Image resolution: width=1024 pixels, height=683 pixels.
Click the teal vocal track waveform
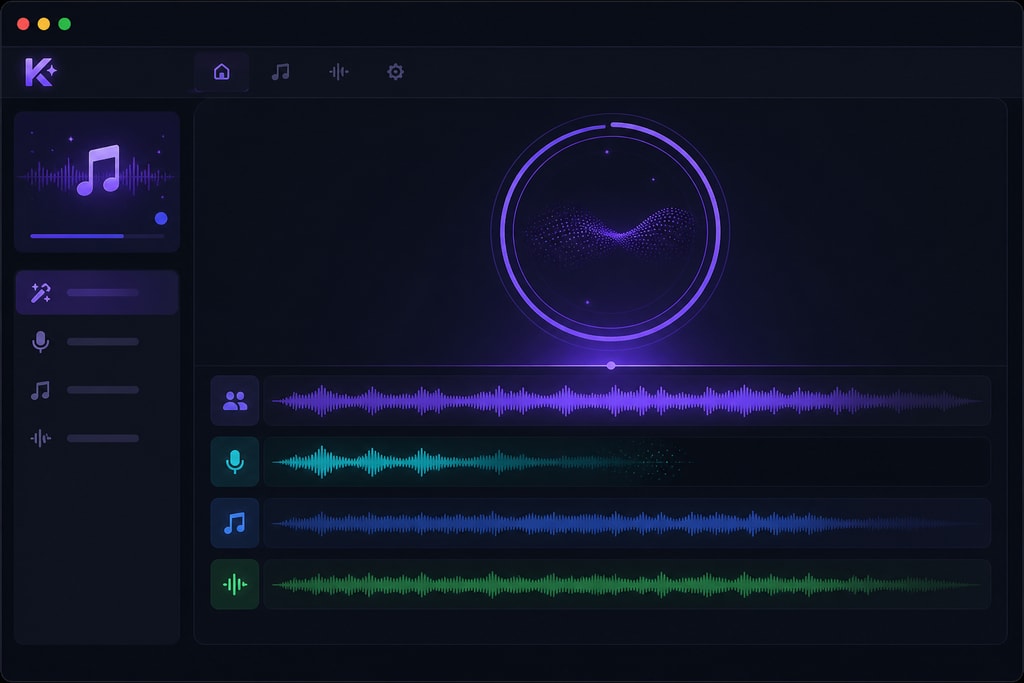(x=627, y=462)
